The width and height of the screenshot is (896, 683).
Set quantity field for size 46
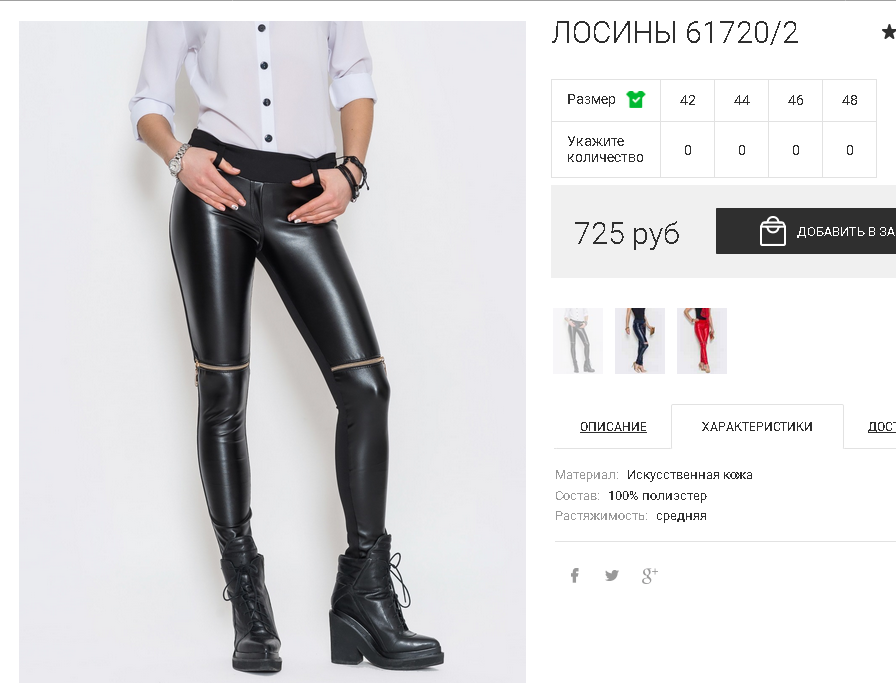(795, 150)
